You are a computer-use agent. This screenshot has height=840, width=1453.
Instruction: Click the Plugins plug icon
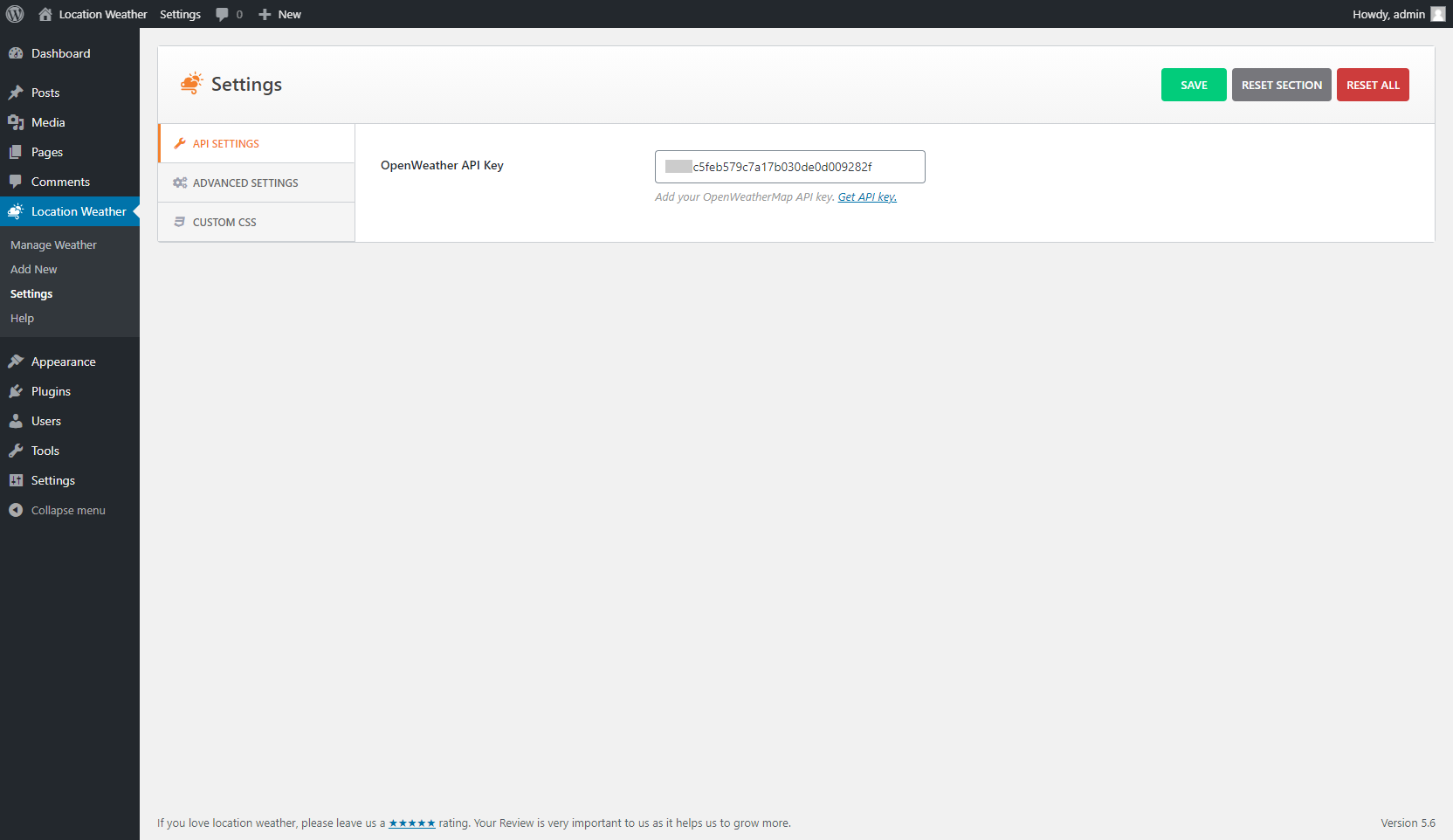coord(16,391)
